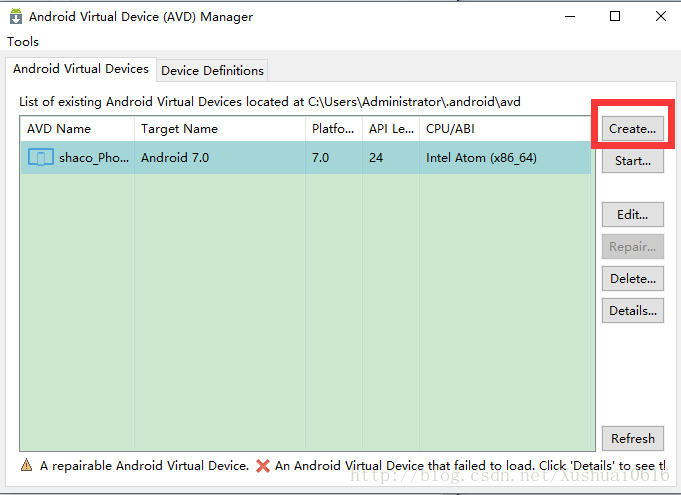Click the Platfo... column header
The width and height of the screenshot is (681, 495).
pos(334,129)
